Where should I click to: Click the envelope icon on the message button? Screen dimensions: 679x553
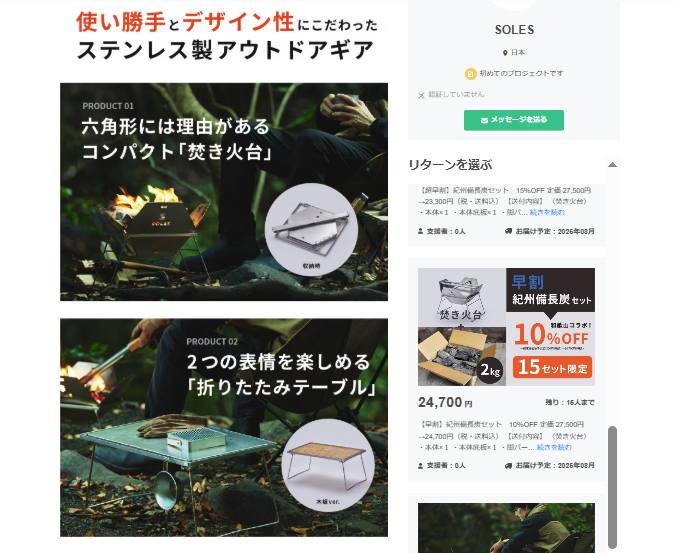click(484, 120)
